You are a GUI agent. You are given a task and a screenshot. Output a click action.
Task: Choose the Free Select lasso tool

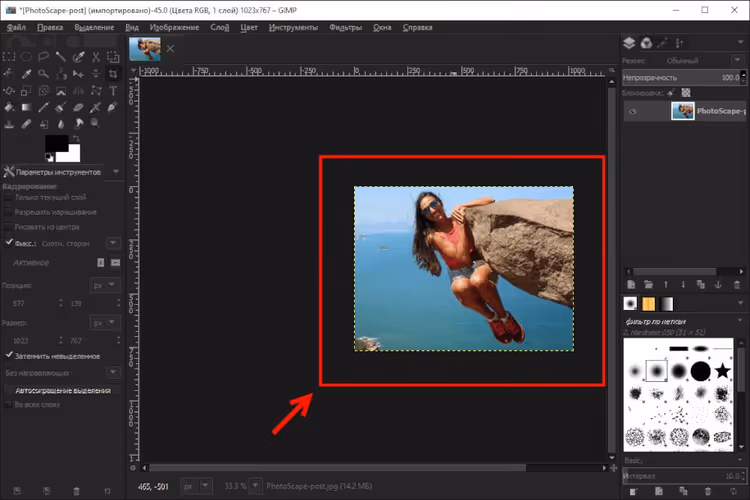(x=44, y=57)
